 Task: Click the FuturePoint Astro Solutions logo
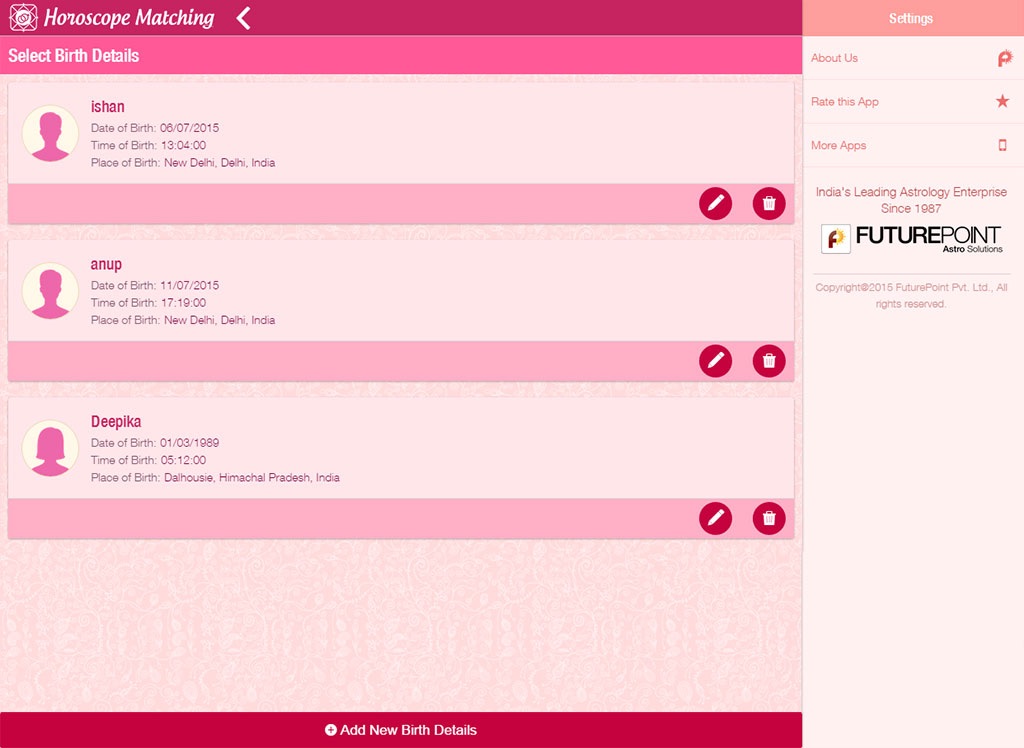(912, 239)
